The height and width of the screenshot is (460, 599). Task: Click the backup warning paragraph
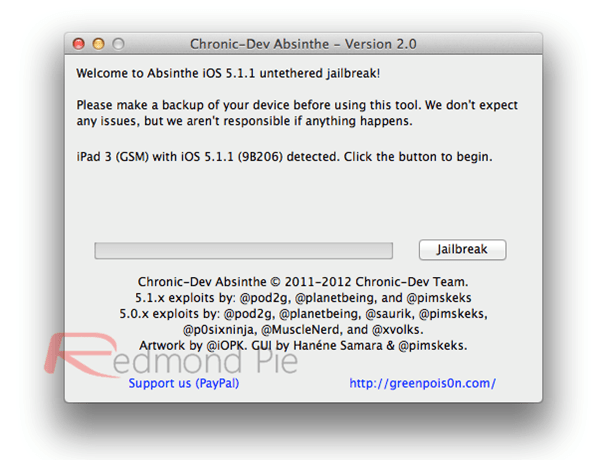point(297,113)
